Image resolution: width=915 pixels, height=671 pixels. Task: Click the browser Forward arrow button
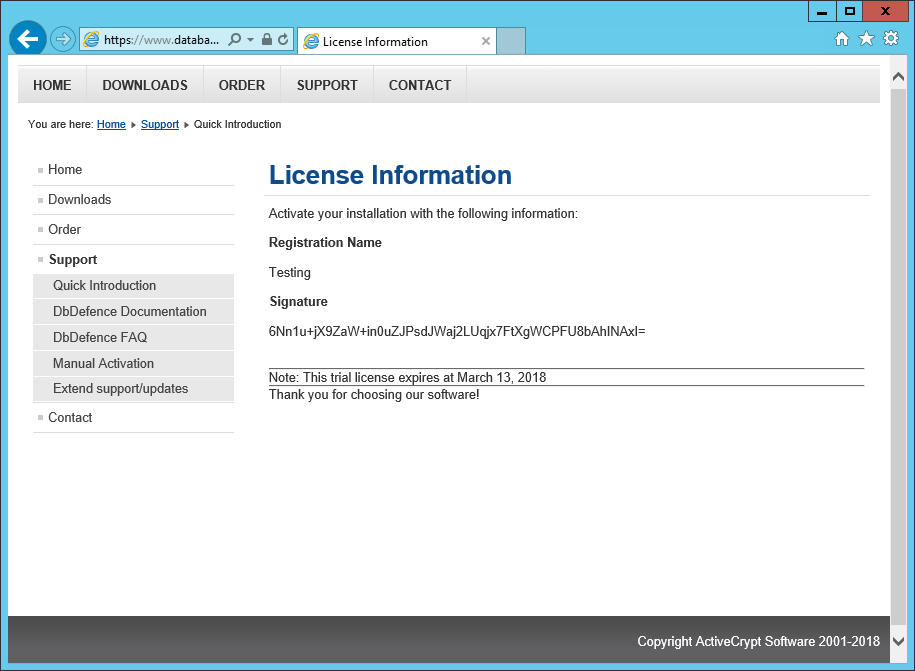pyautogui.click(x=63, y=40)
